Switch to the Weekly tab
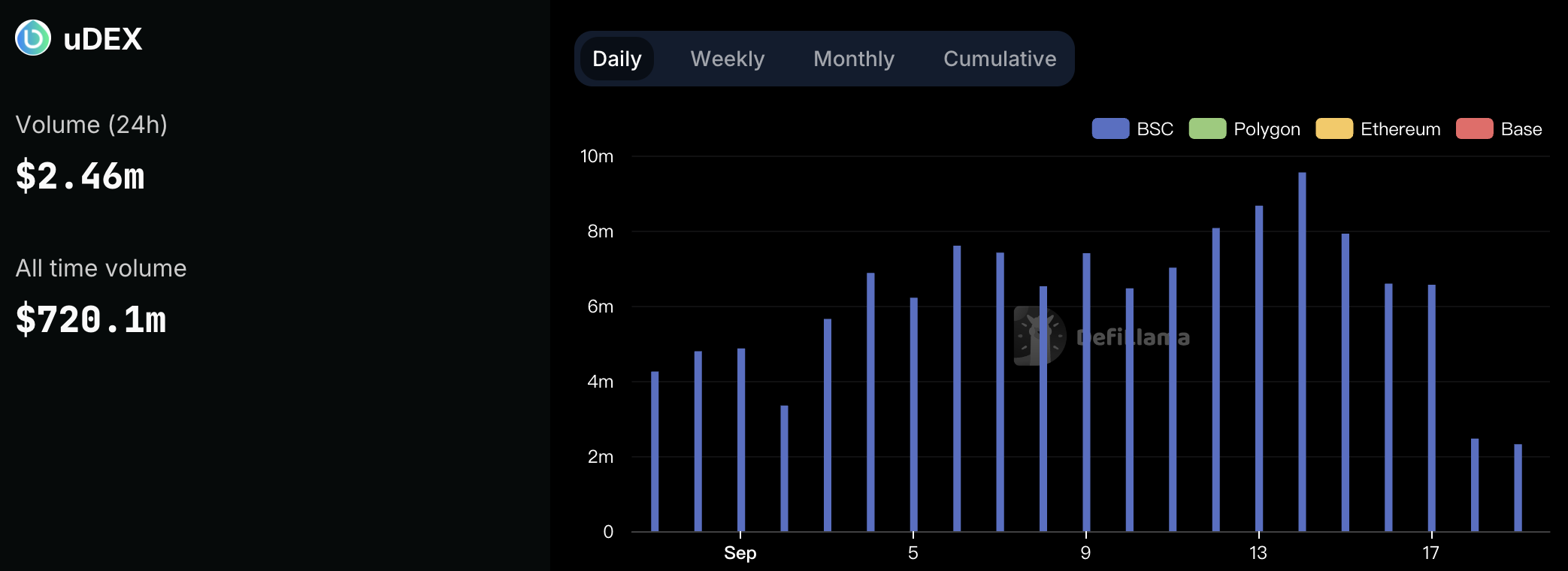 pyautogui.click(x=728, y=59)
